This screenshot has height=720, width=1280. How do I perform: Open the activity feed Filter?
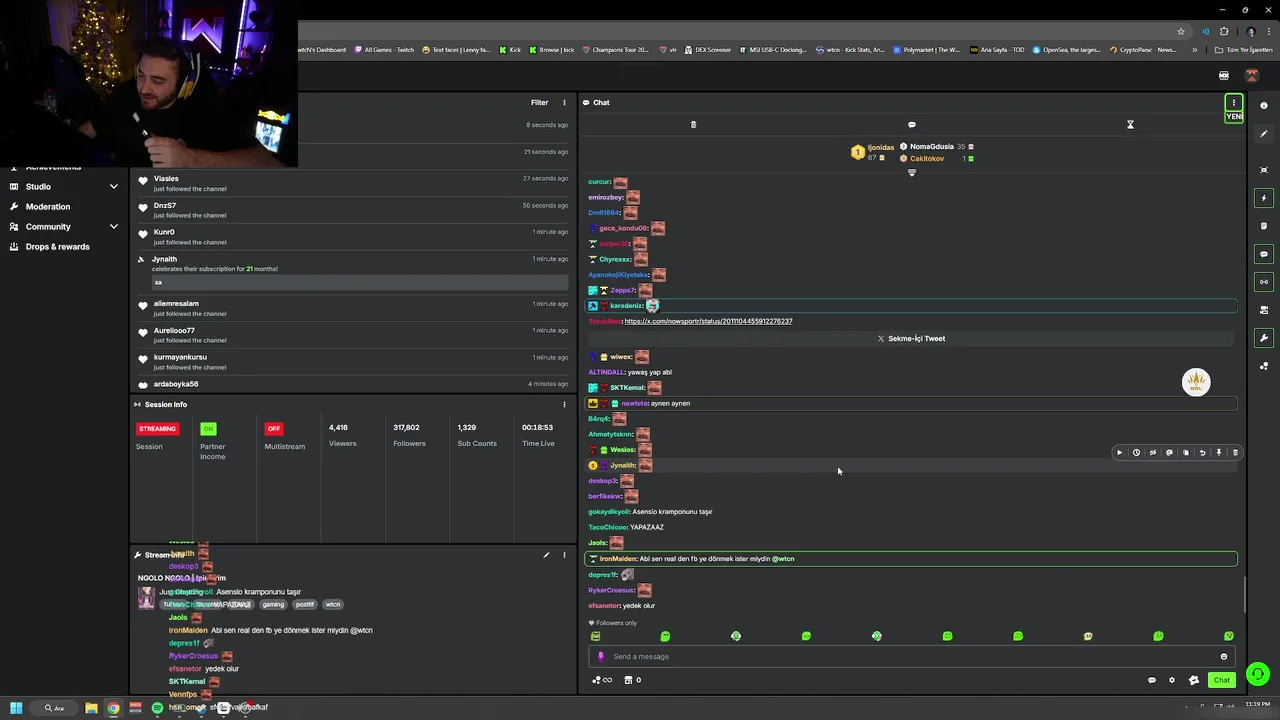coord(539,102)
